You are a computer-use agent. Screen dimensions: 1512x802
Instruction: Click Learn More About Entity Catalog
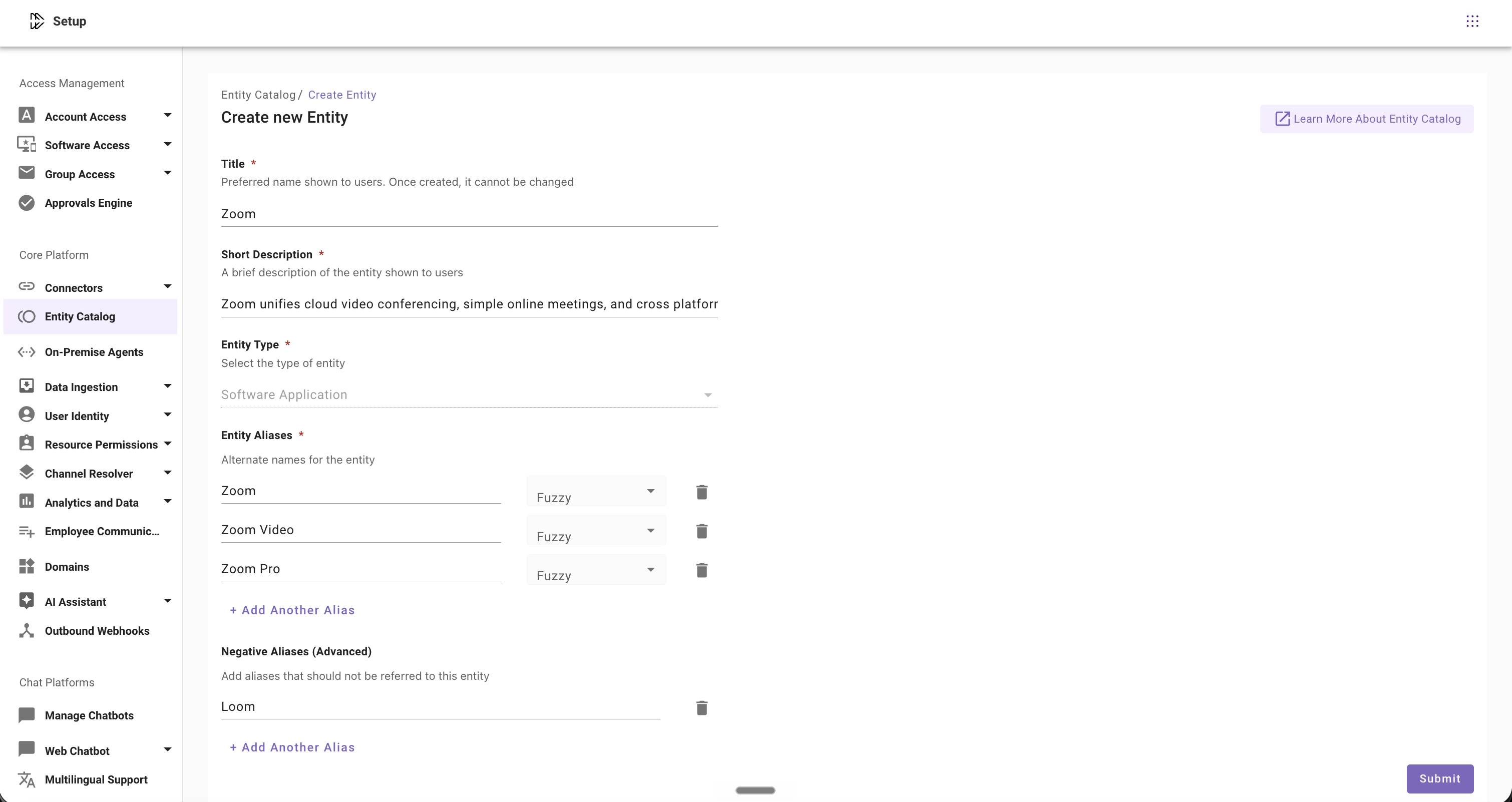pyautogui.click(x=1366, y=119)
